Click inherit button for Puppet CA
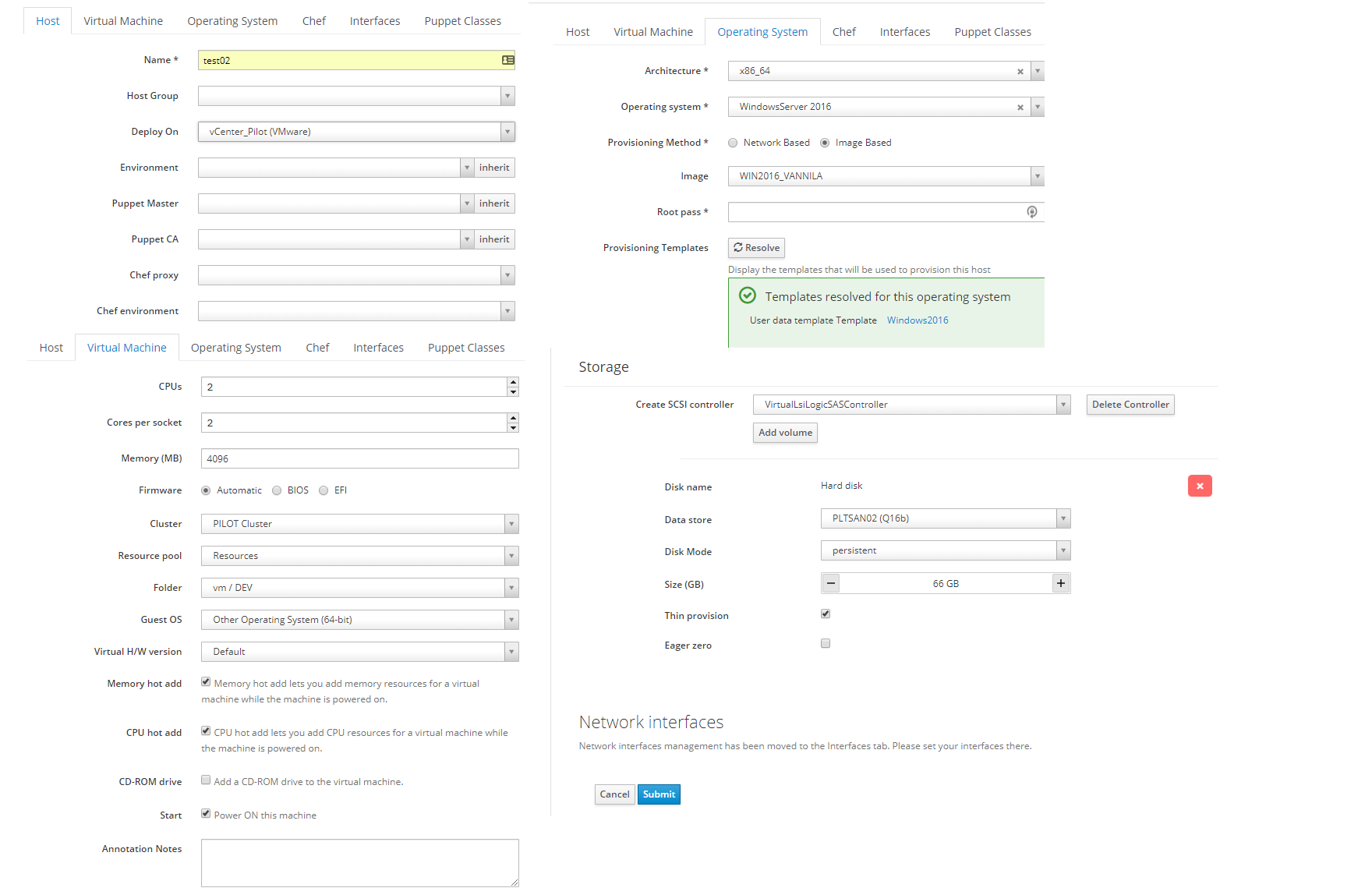 click(494, 239)
